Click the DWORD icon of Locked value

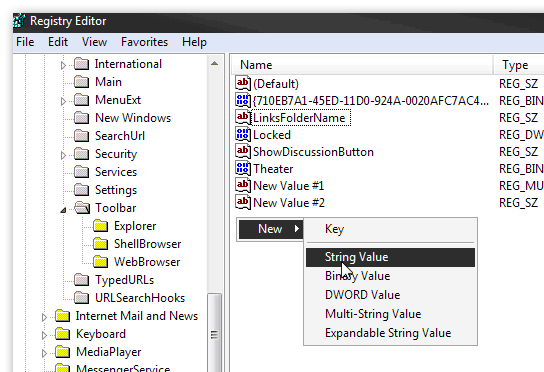243,134
